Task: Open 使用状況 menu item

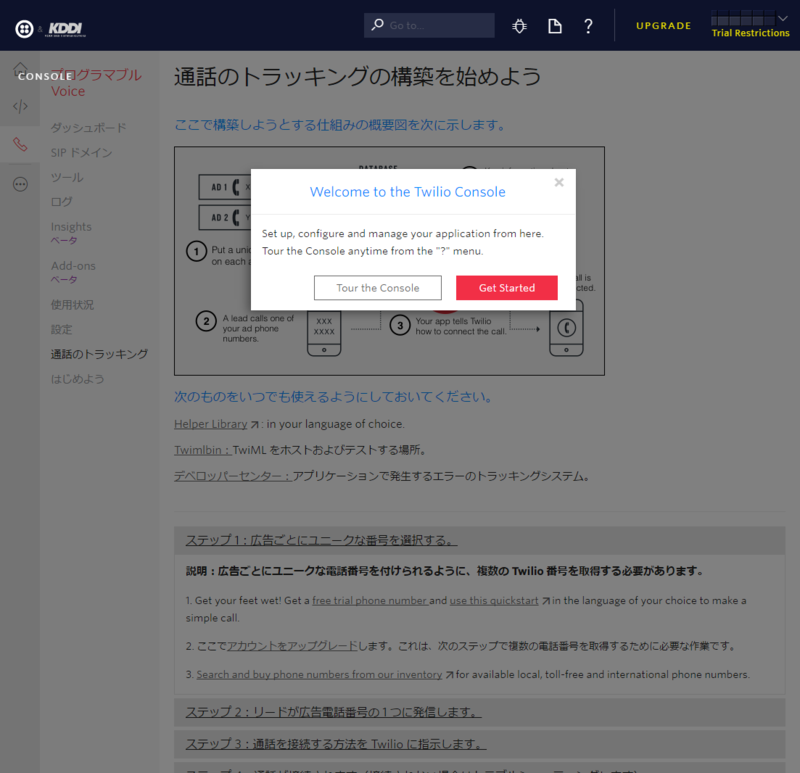Action: [x=72, y=305]
